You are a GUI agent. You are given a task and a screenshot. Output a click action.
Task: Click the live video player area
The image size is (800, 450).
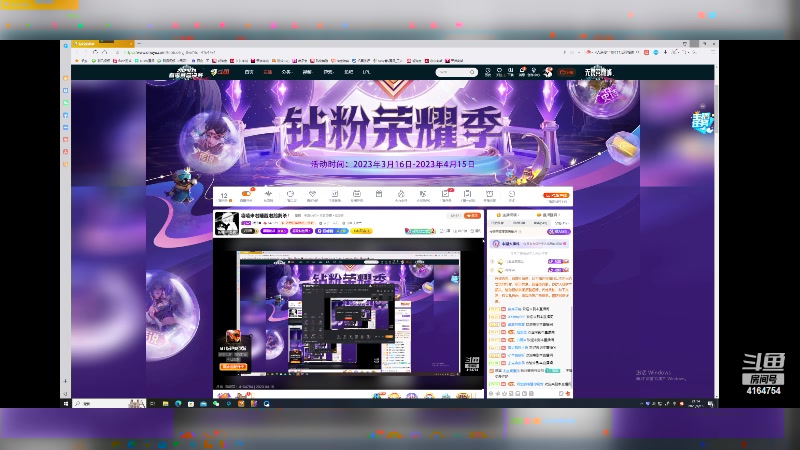click(x=348, y=314)
